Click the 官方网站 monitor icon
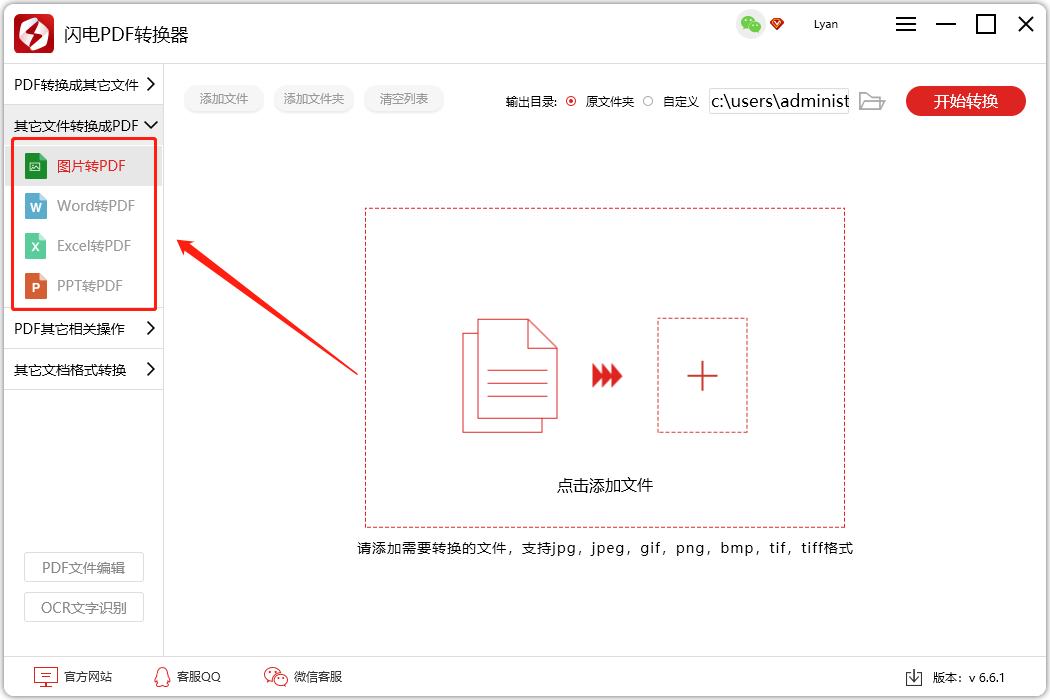Viewport: 1050px width, 700px height. coord(46,677)
